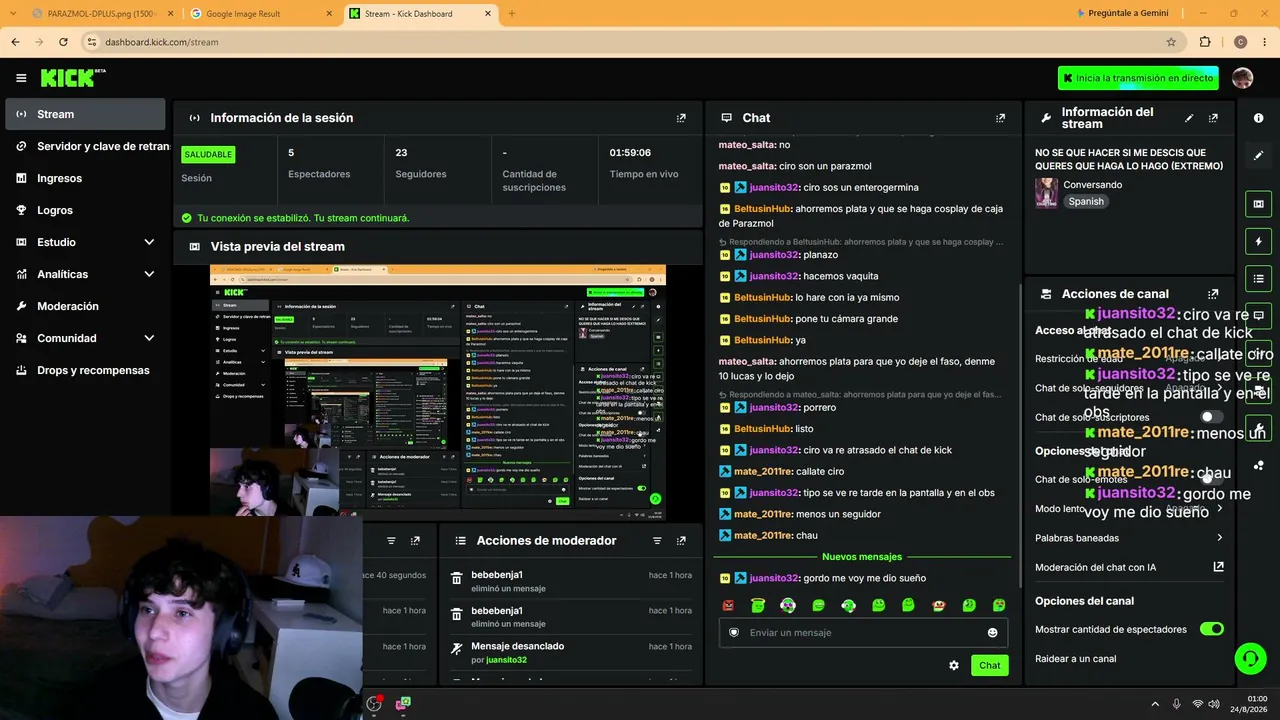Jump to Nuevos mensajes in chat
Viewport: 1280px width, 720px height.
pos(862,557)
